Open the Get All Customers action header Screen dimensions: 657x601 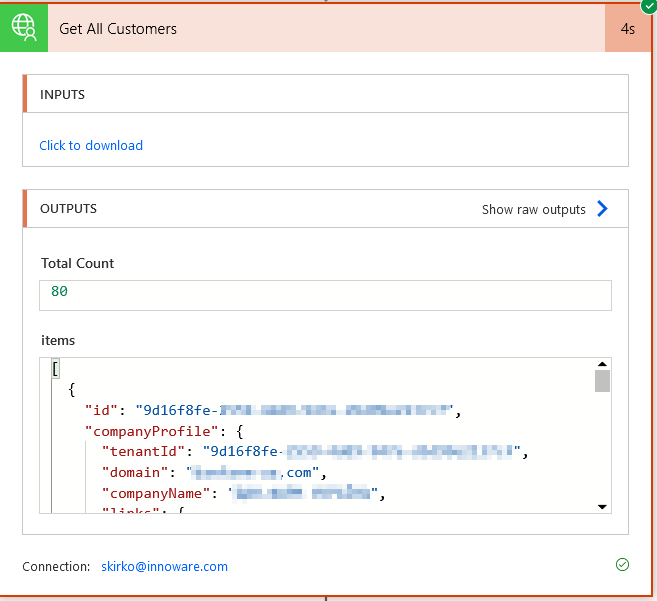(x=326, y=28)
